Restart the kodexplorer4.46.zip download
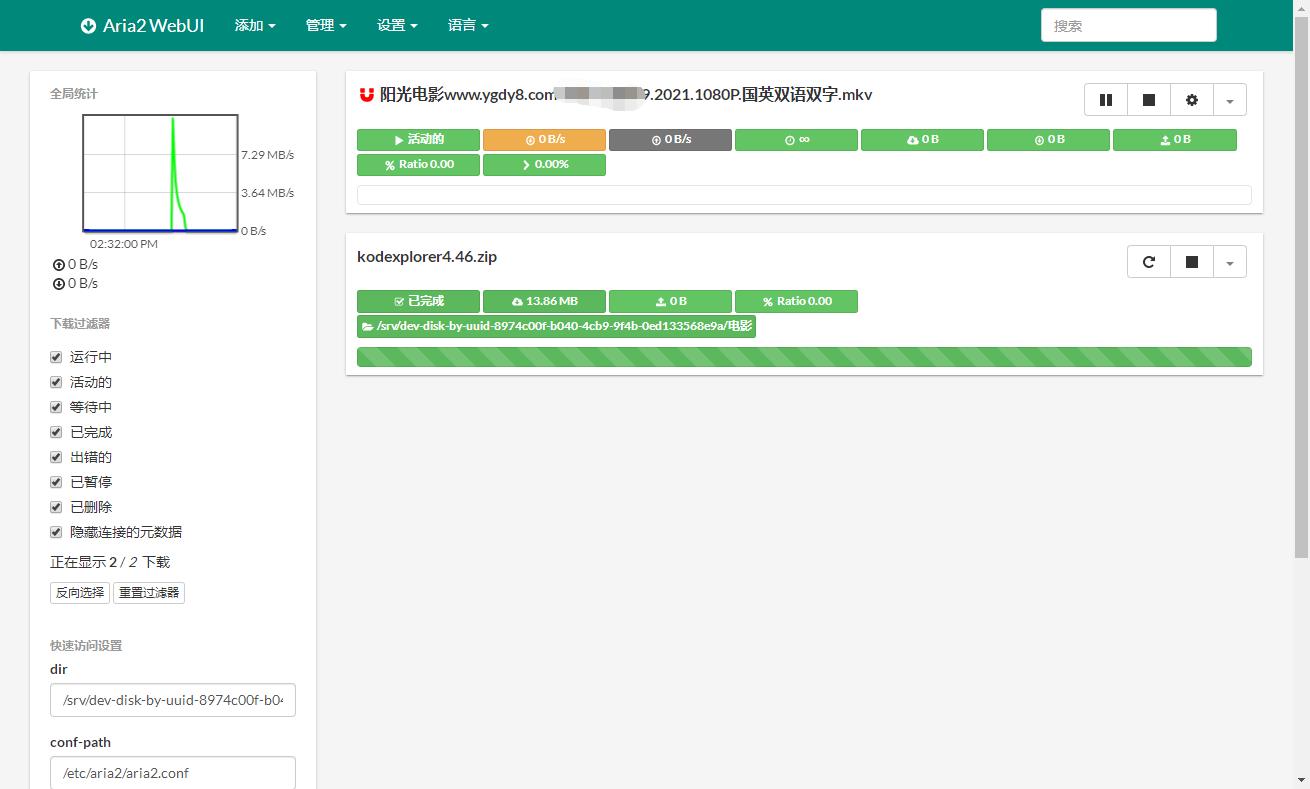 point(1149,262)
